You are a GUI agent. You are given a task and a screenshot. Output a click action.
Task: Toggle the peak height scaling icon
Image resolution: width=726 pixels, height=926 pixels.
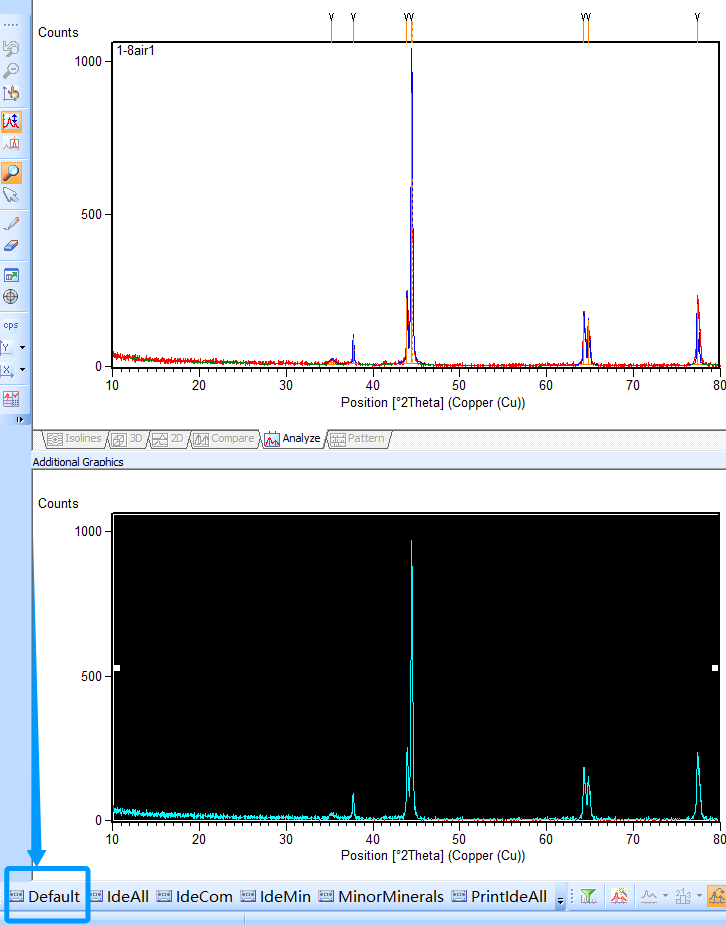coord(11,122)
